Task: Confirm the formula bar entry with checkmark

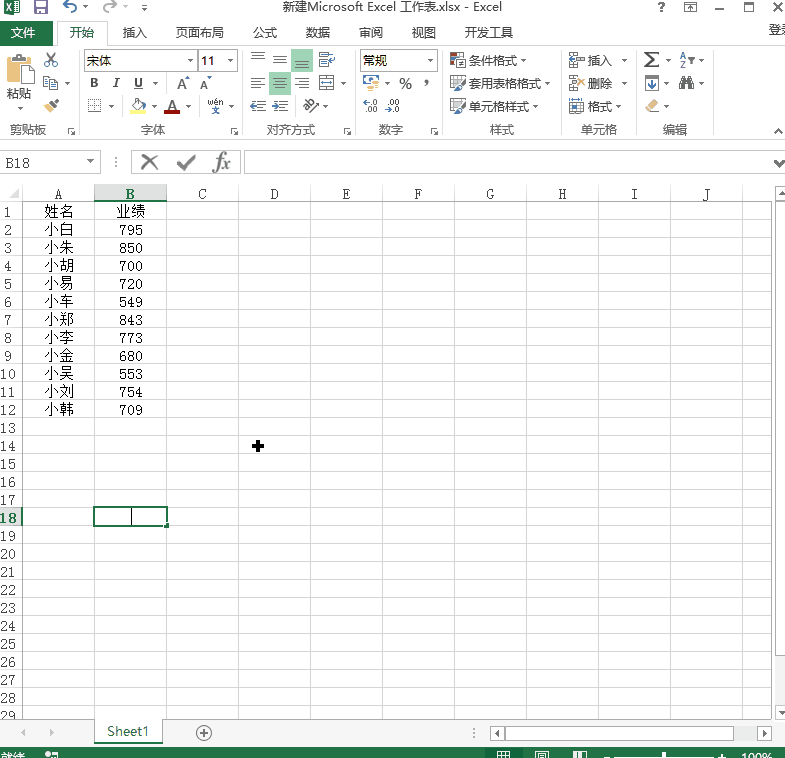Action: [x=186, y=162]
